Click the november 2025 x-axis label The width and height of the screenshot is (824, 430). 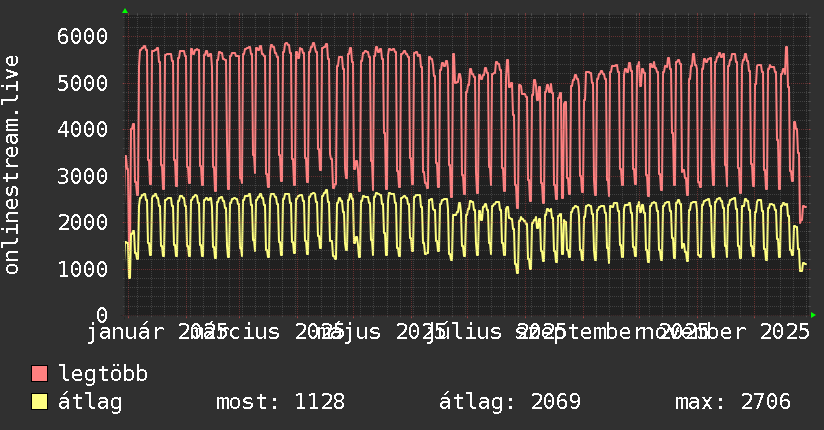pyautogui.click(x=723, y=332)
